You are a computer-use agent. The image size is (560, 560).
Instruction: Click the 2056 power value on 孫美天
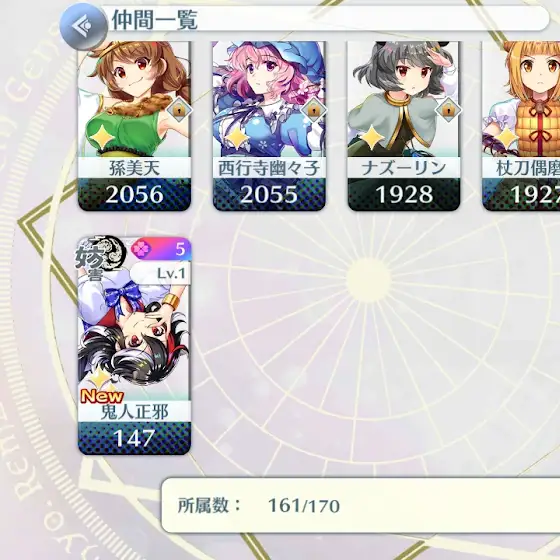click(x=134, y=195)
